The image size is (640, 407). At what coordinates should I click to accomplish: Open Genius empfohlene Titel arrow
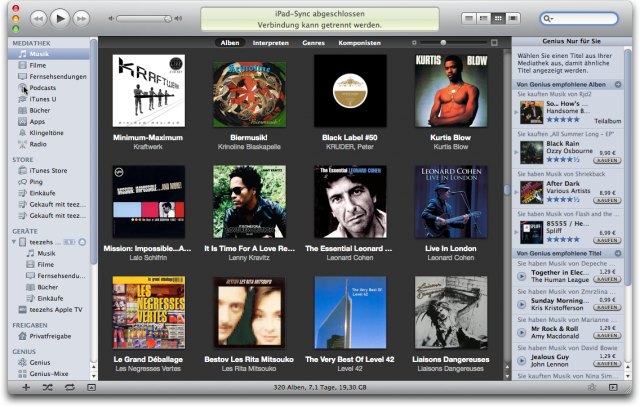618,254
